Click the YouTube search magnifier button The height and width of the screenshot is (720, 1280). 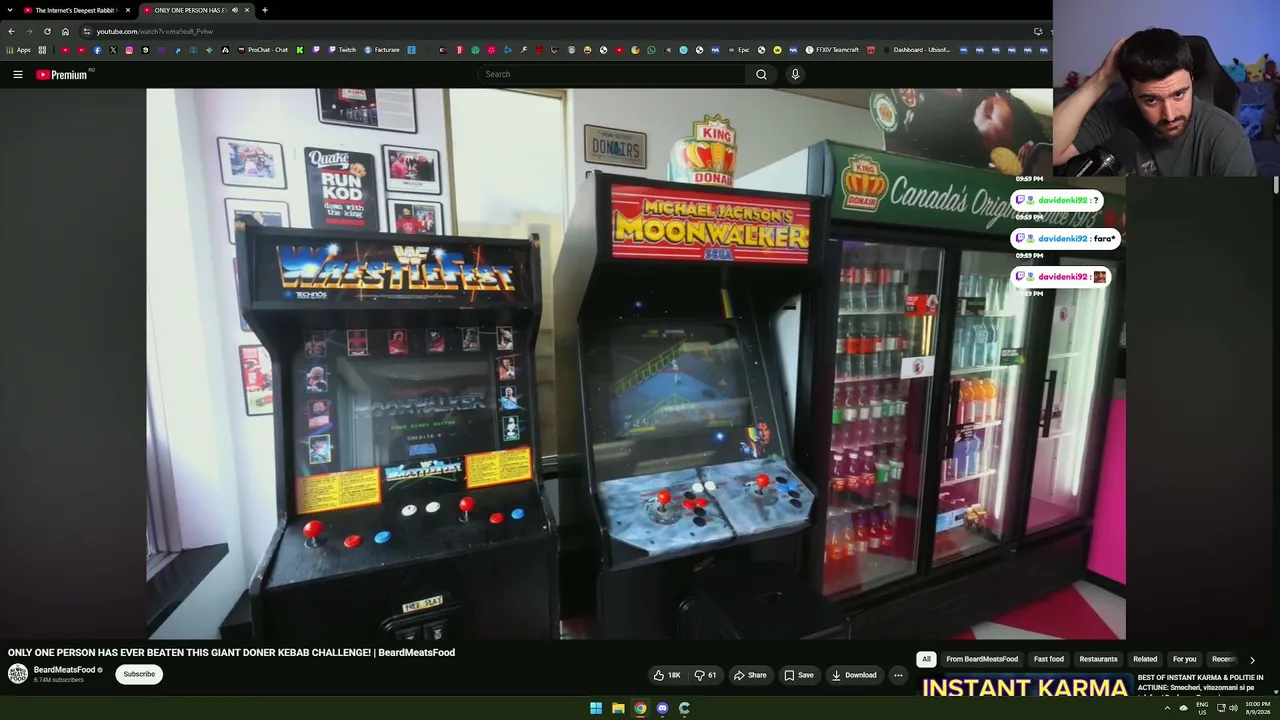[761, 74]
